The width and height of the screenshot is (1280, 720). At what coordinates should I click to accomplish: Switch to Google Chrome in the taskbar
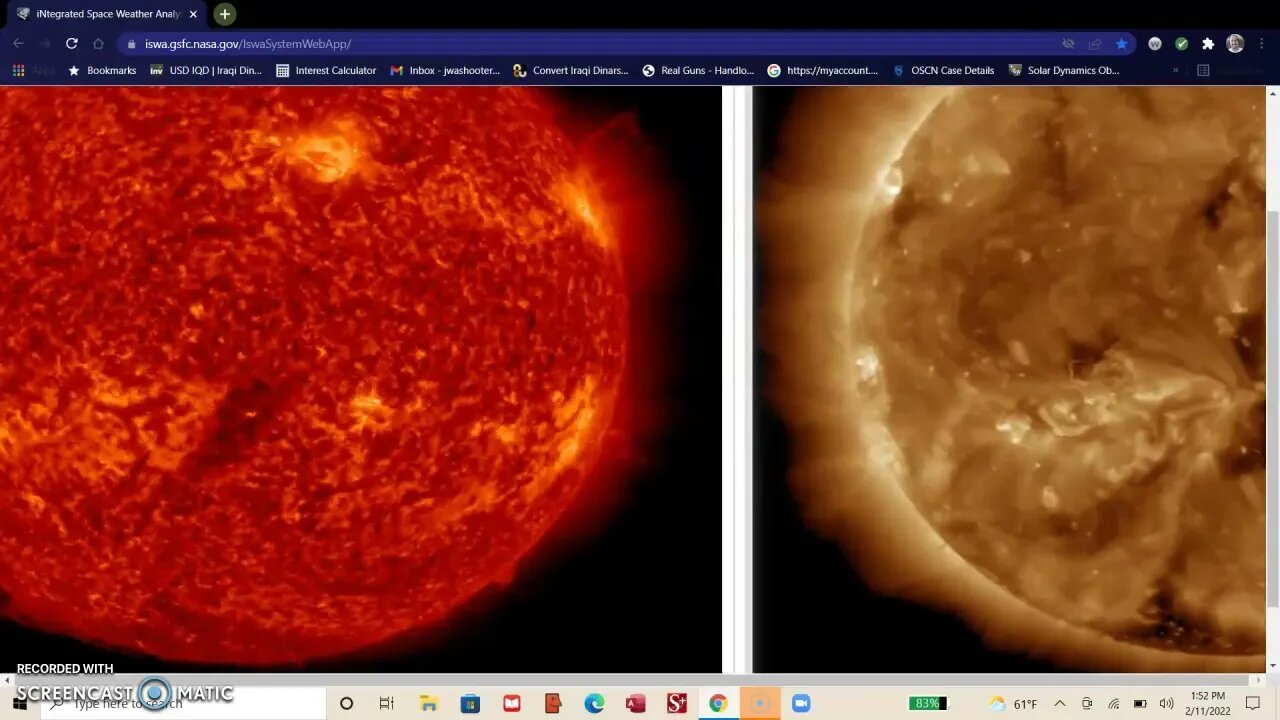[x=718, y=704]
